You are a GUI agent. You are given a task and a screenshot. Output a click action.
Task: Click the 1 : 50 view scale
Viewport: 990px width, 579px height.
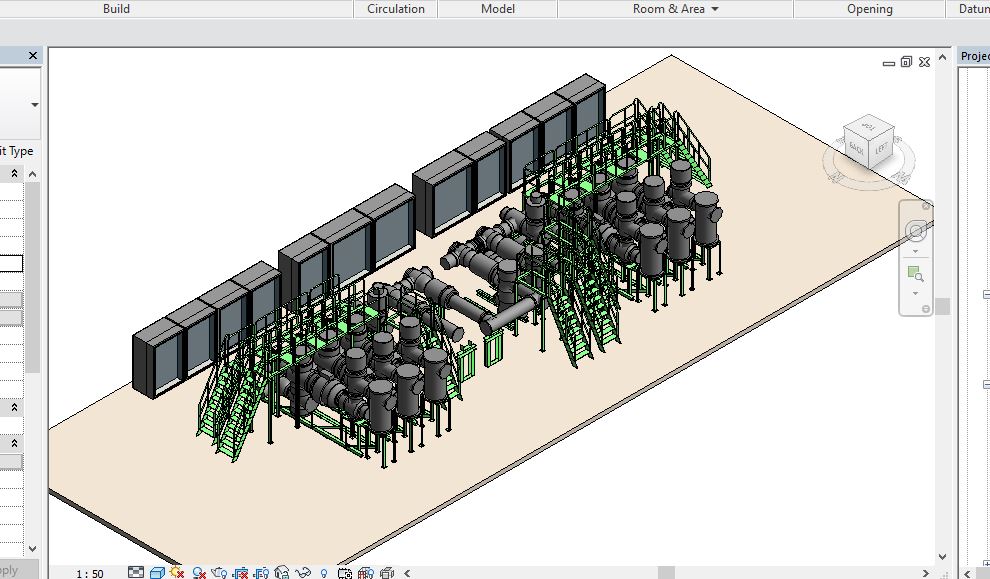[90, 573]
